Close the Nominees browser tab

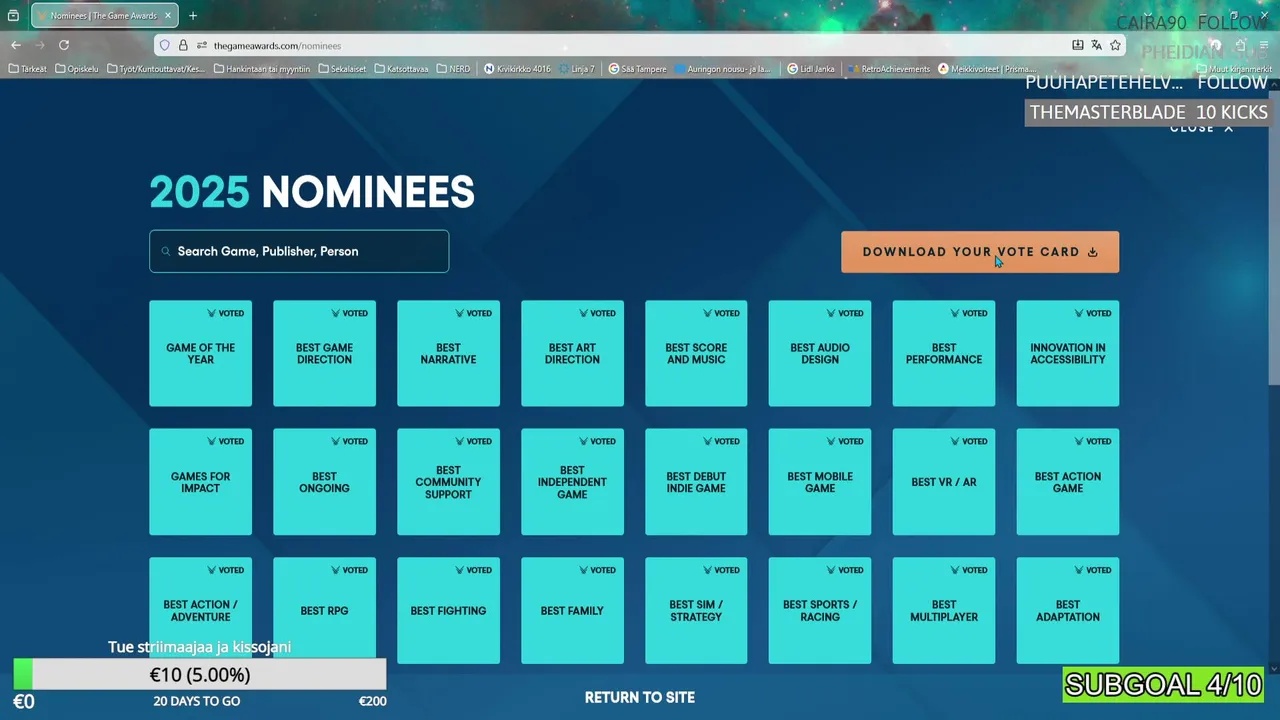pos(168,15)
